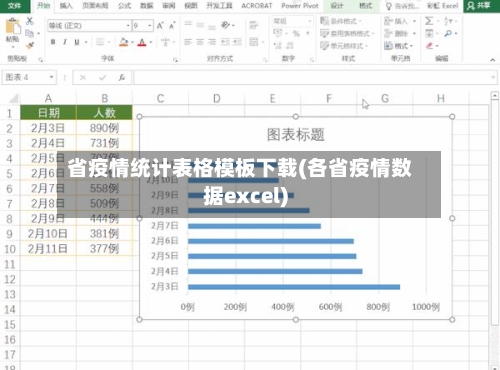Click the decrease decimal icon
500x370 pixels.
pos(290,45)
